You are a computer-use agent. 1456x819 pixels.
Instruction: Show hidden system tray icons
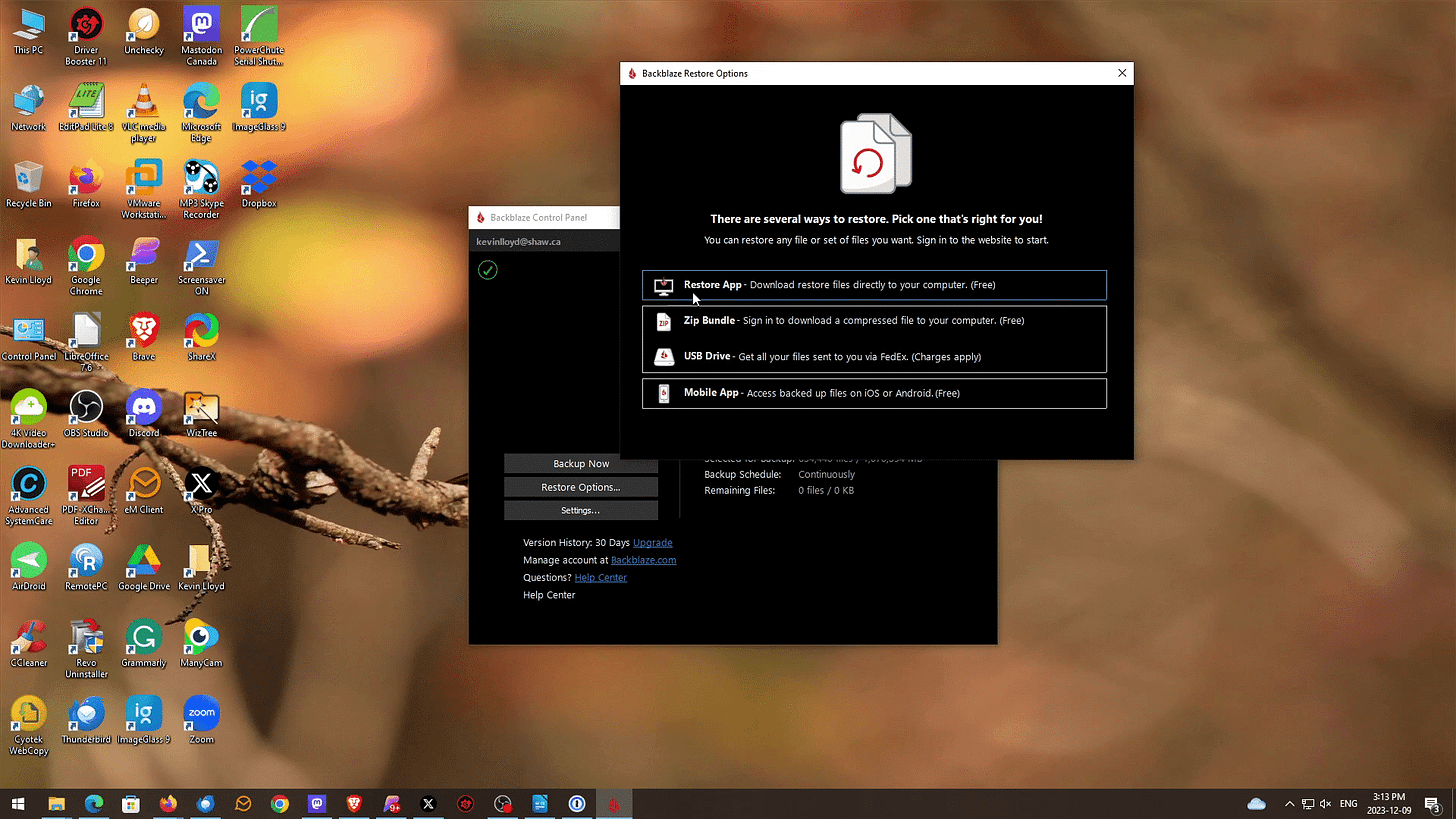1289,804
